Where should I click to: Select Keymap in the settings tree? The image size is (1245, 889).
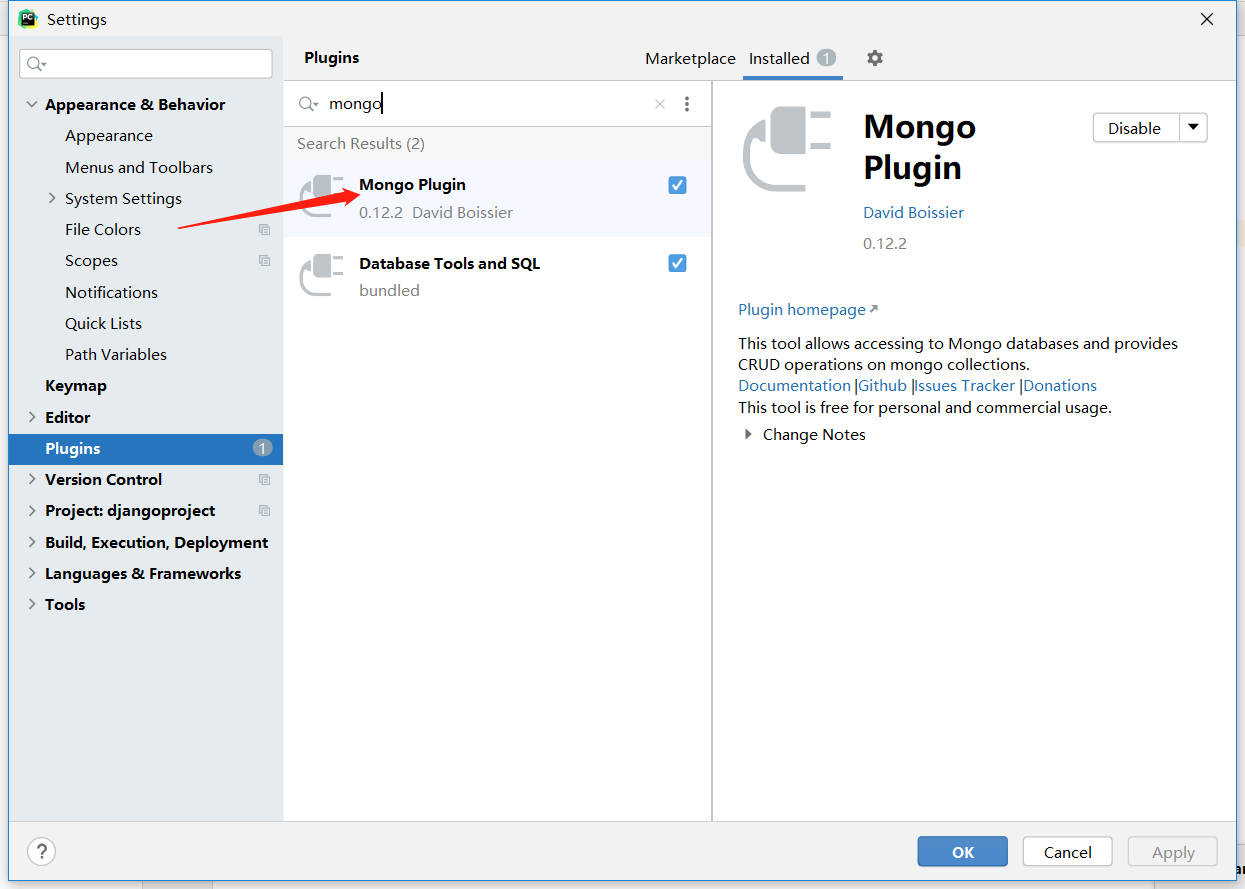76,386
